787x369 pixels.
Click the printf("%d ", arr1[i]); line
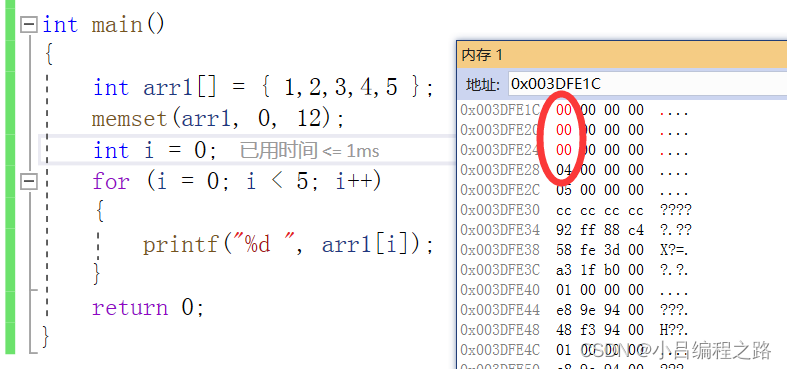click(288, 244)
